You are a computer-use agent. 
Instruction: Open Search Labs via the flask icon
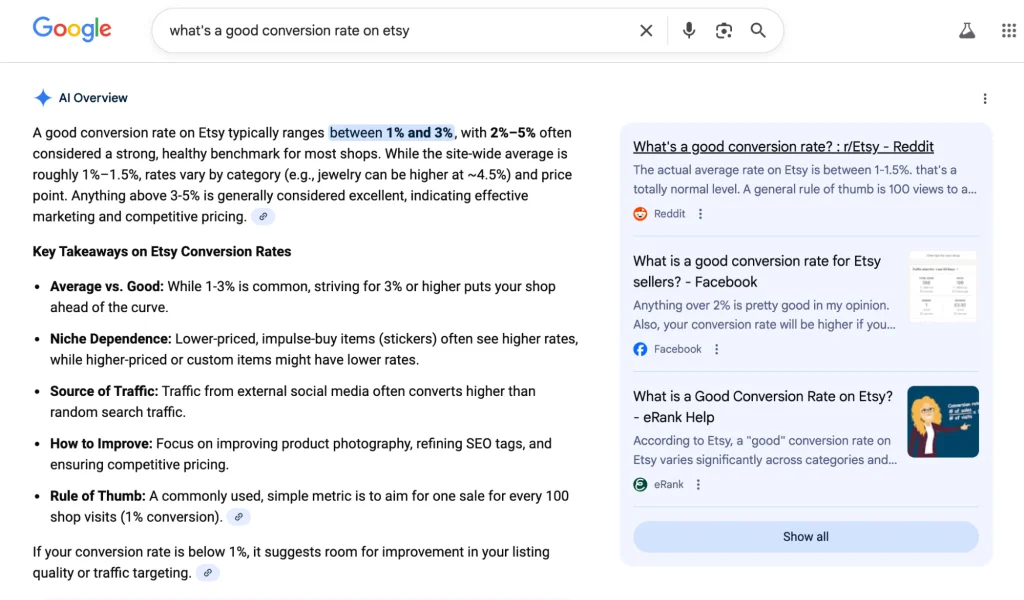pyautogui.click(x=966, y=30)
